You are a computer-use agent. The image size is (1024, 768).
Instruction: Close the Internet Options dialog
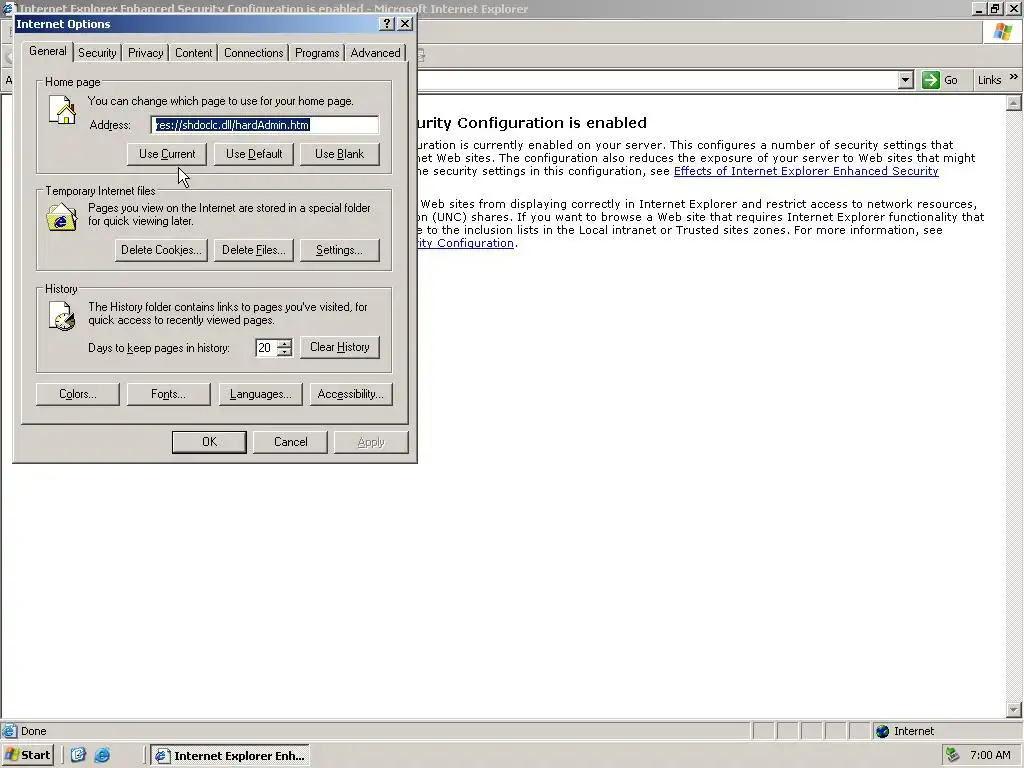tap(405, 24)
